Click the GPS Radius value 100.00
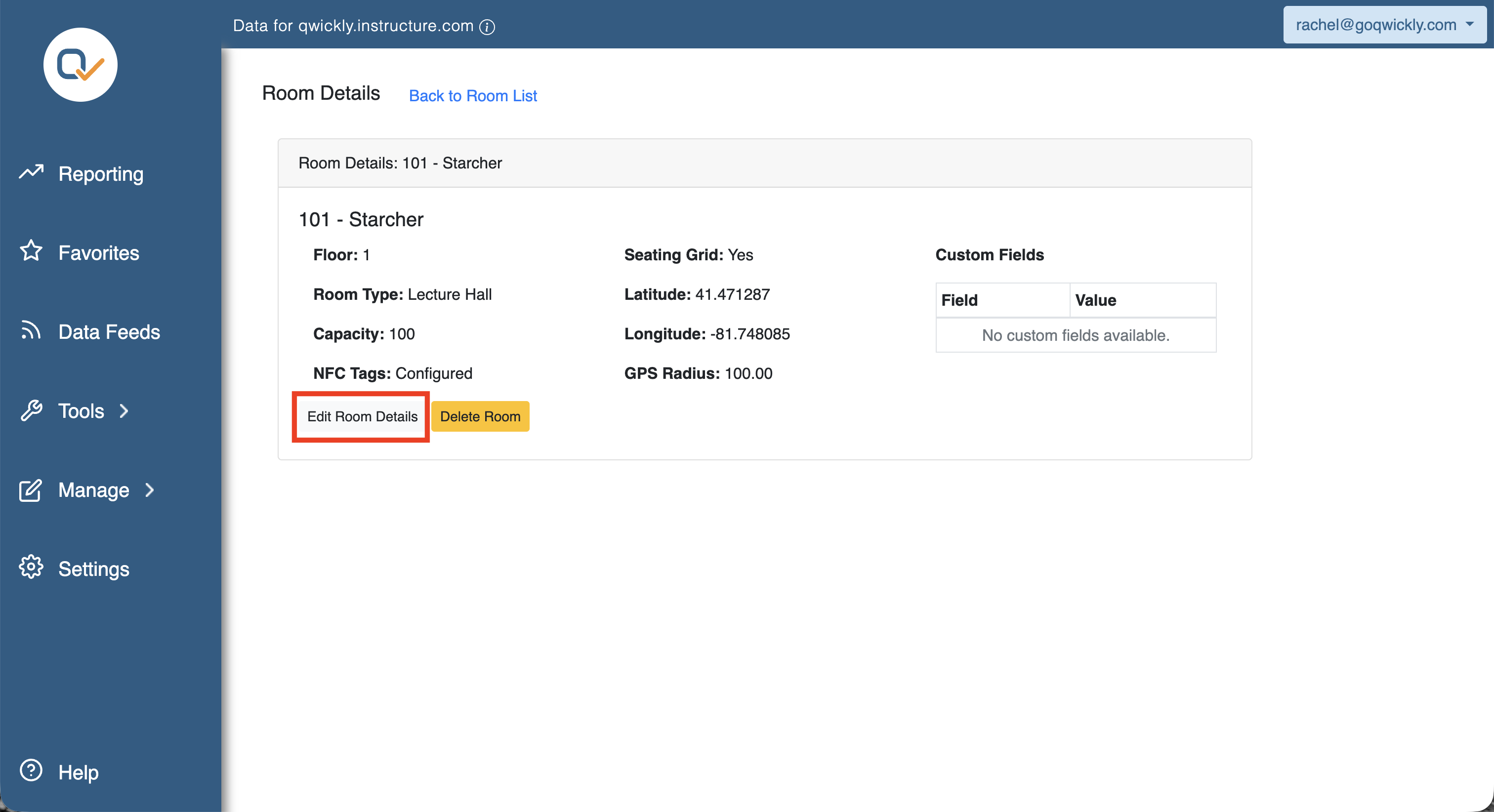Screen dimensions: 1494x812 pyautogui.click(x=748, y=373)
